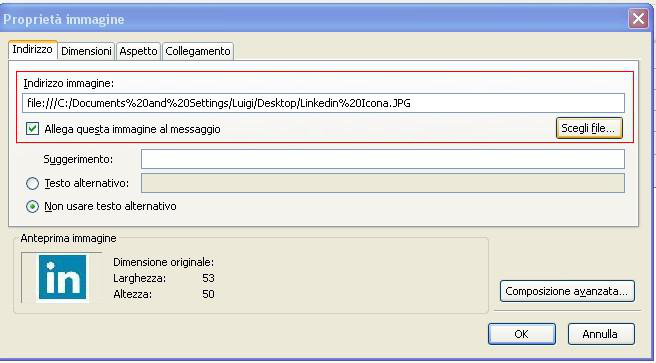Confirm with the OK button

tap(522, 334)
